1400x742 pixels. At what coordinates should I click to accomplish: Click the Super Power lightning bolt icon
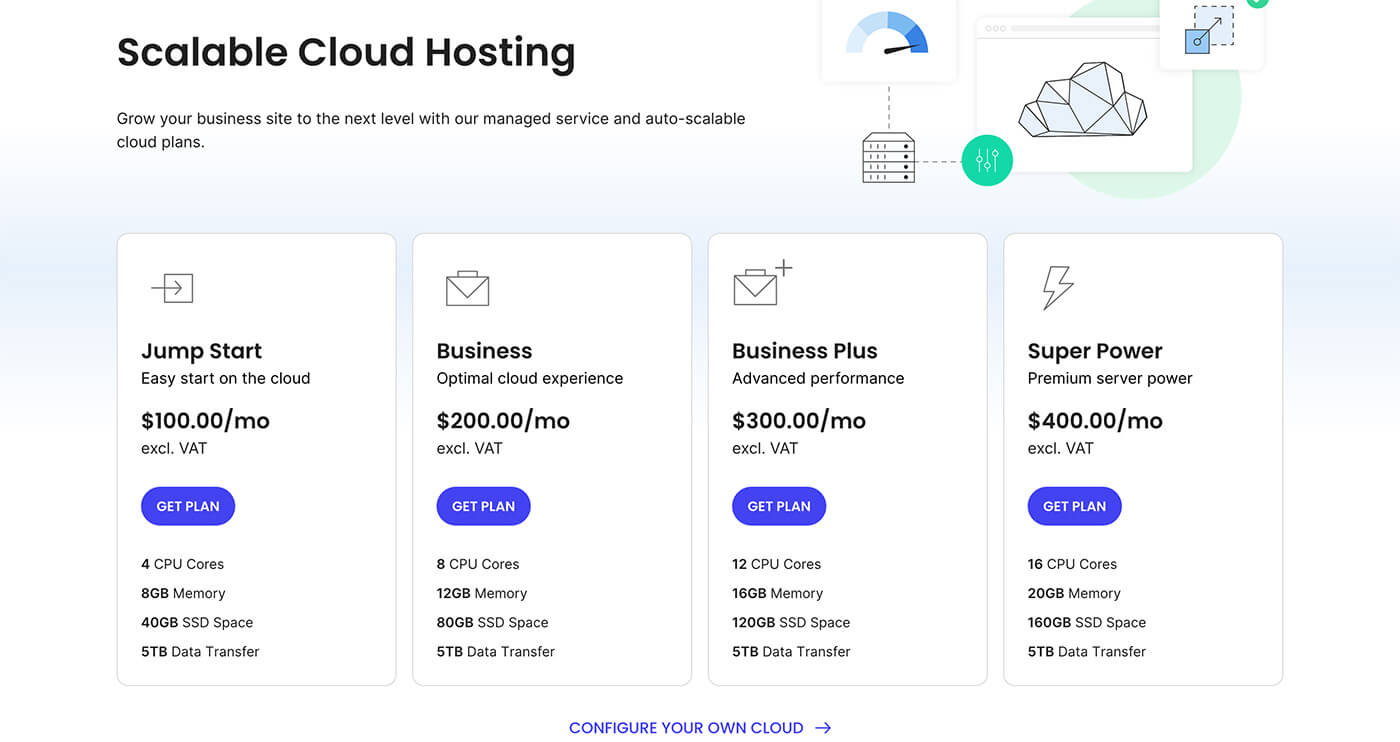point(1058,288)
